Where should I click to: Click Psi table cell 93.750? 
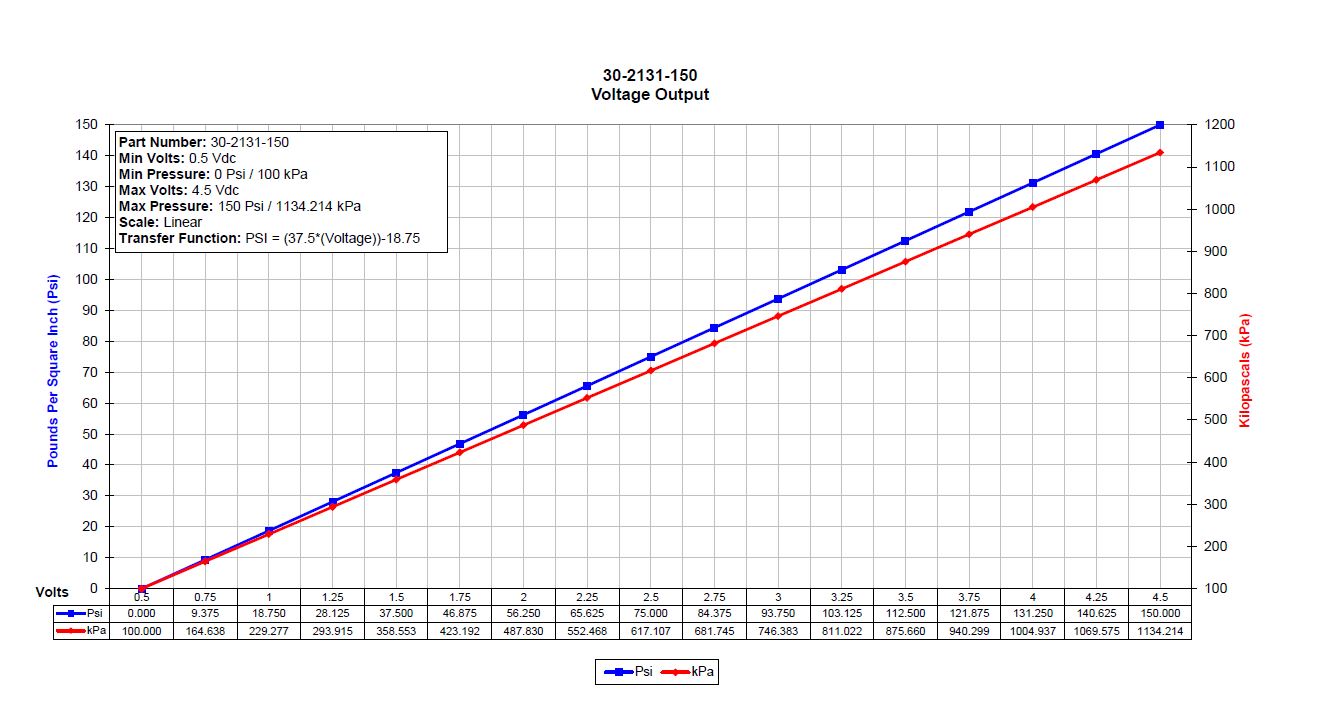[778, 613]
